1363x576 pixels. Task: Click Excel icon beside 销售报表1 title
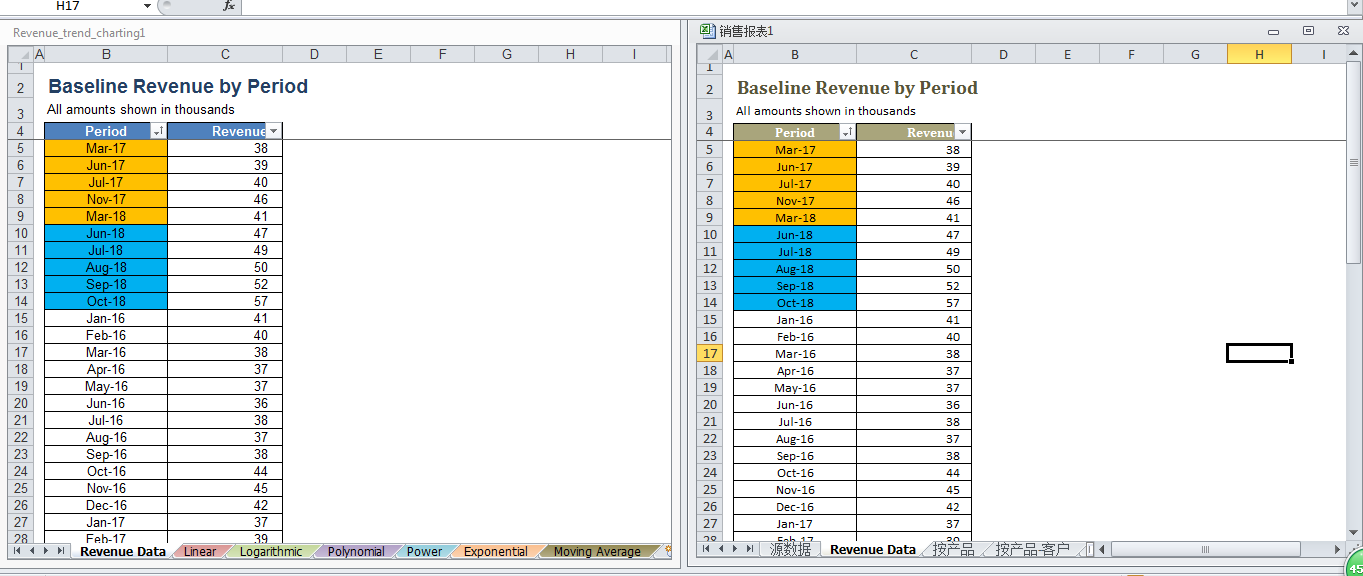[707, 31]
